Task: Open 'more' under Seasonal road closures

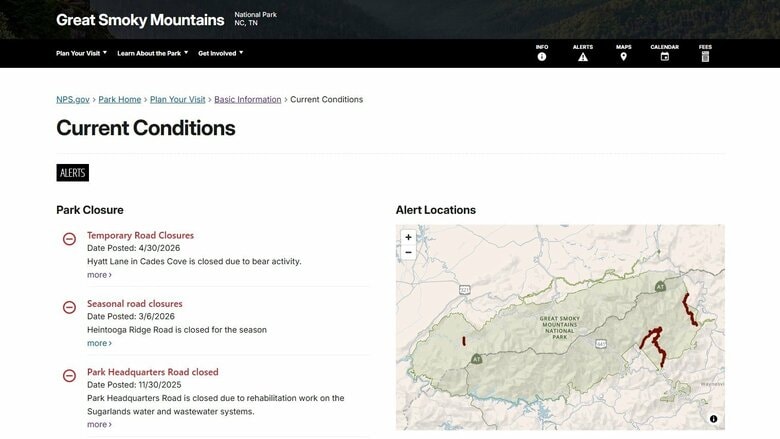Action: tap(99, 343)
